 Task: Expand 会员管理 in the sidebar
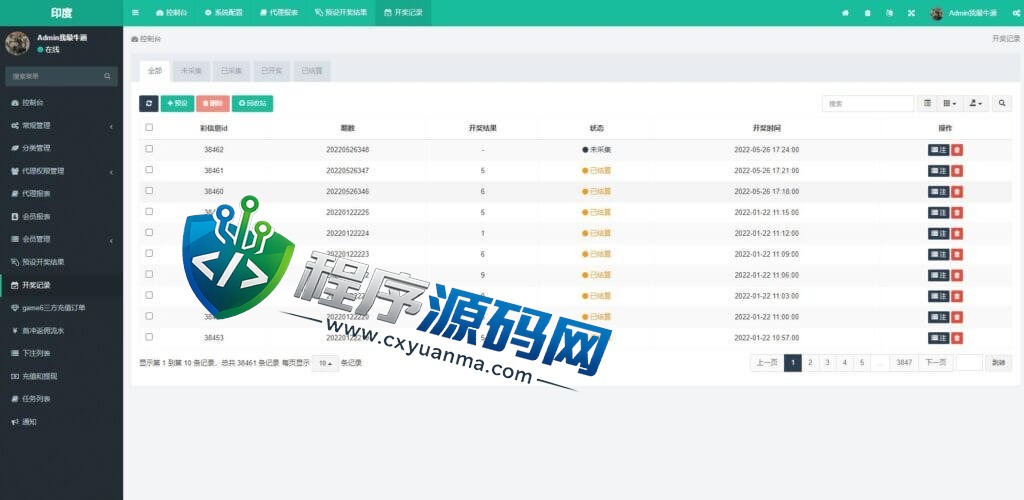[61, 240]
